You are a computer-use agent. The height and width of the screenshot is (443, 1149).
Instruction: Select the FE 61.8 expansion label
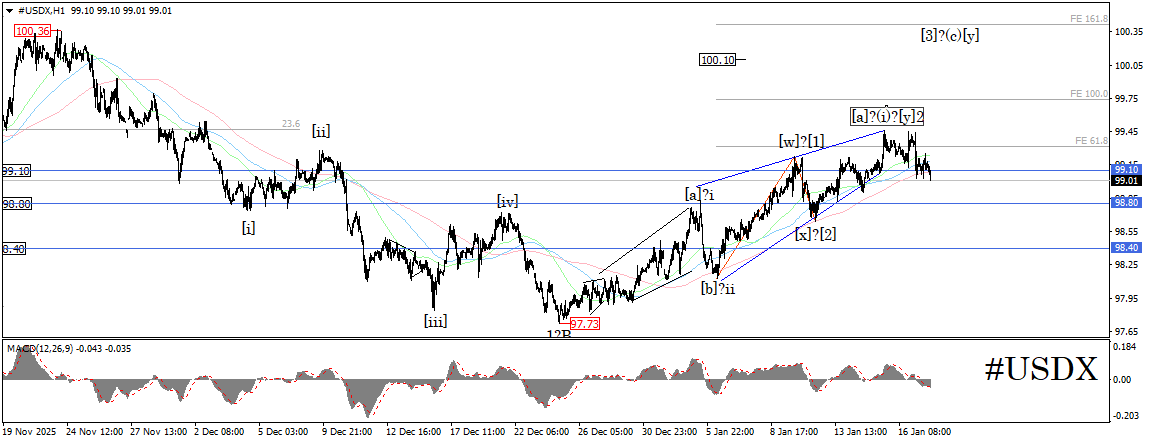[1093, 141]
